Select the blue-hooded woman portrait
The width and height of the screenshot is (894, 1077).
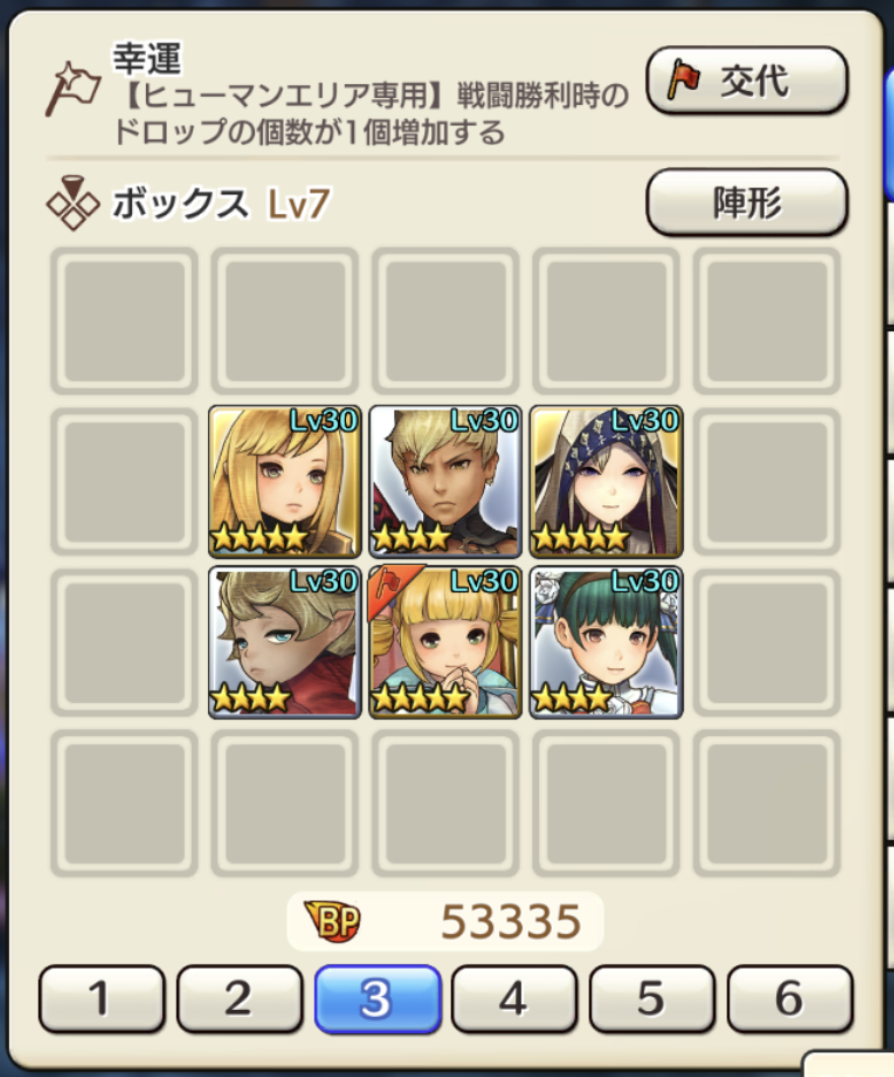tap(606, 481)
